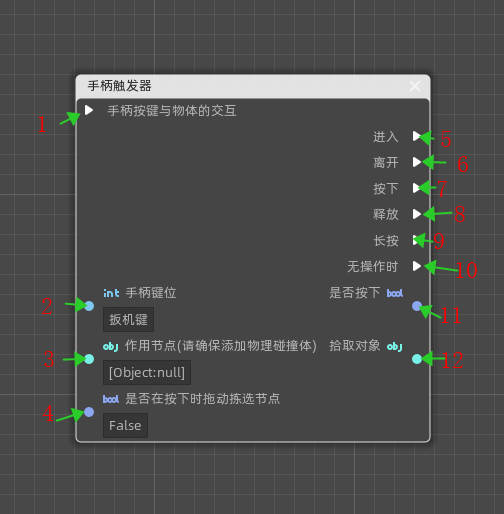Click the execution input arrow of the node
504x514 pixels.
pos(89,110)
